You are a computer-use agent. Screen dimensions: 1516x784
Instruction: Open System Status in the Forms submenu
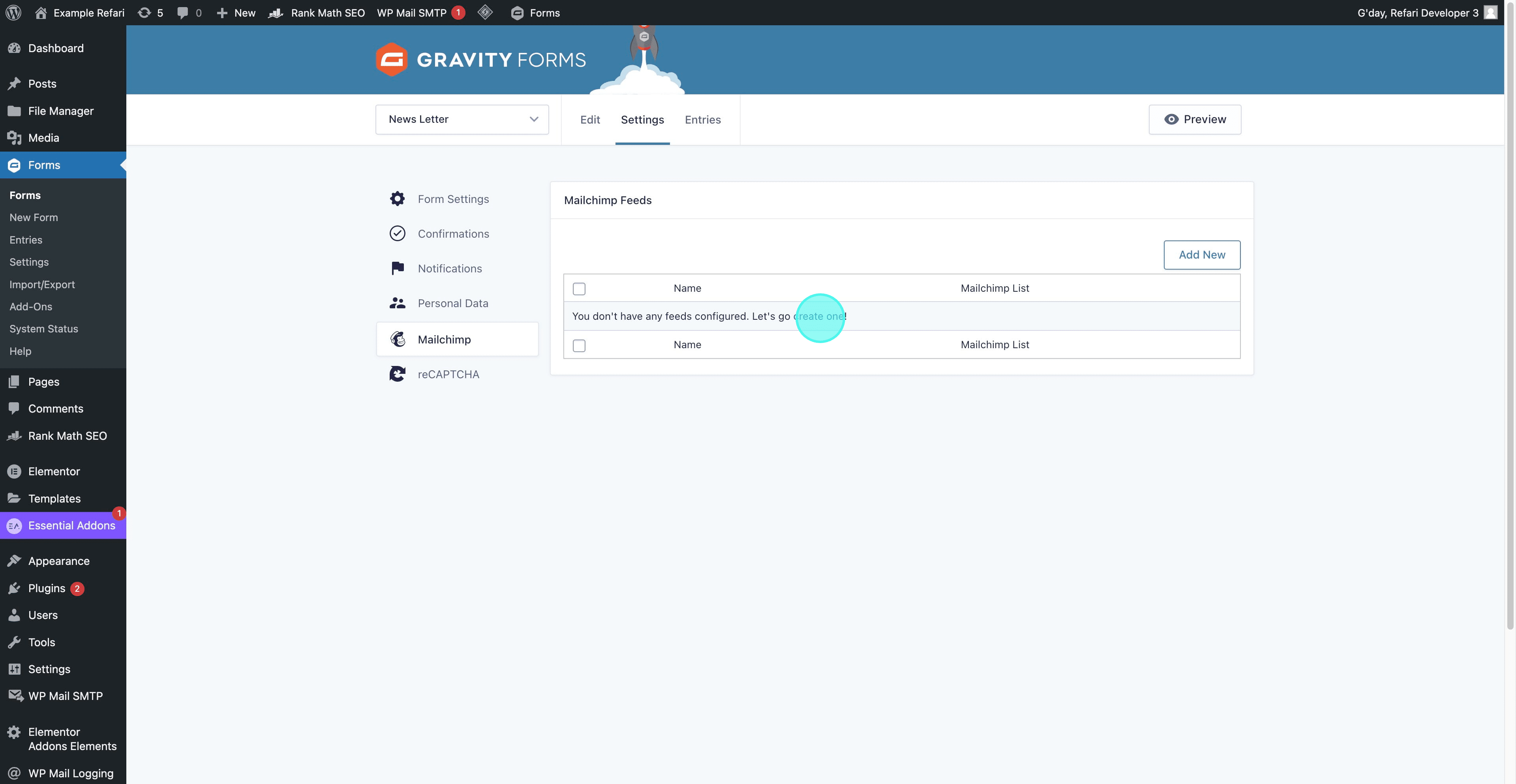(43, 328)
